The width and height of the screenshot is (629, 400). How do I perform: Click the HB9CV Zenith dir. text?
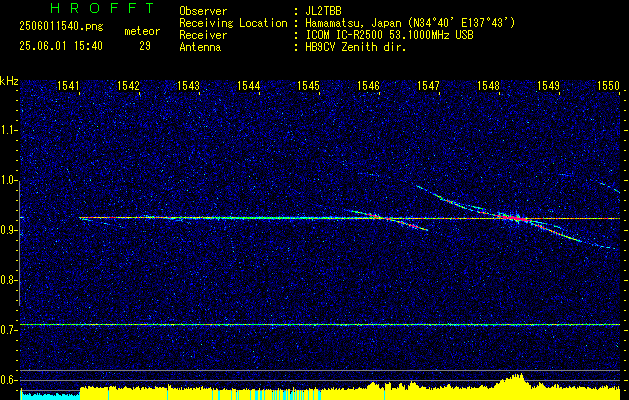[x=356, y=47]
